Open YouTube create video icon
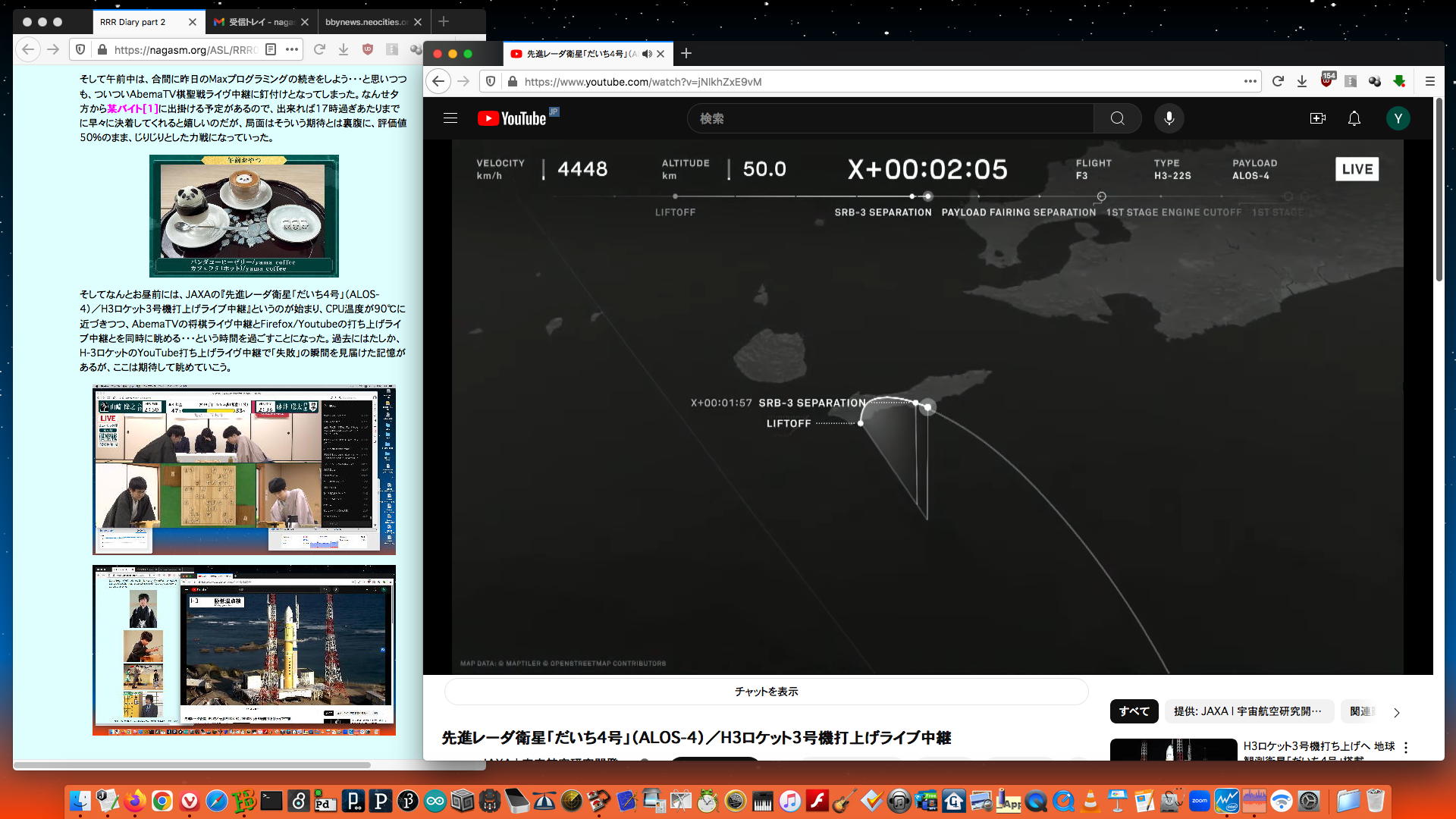 (1317, 118)
